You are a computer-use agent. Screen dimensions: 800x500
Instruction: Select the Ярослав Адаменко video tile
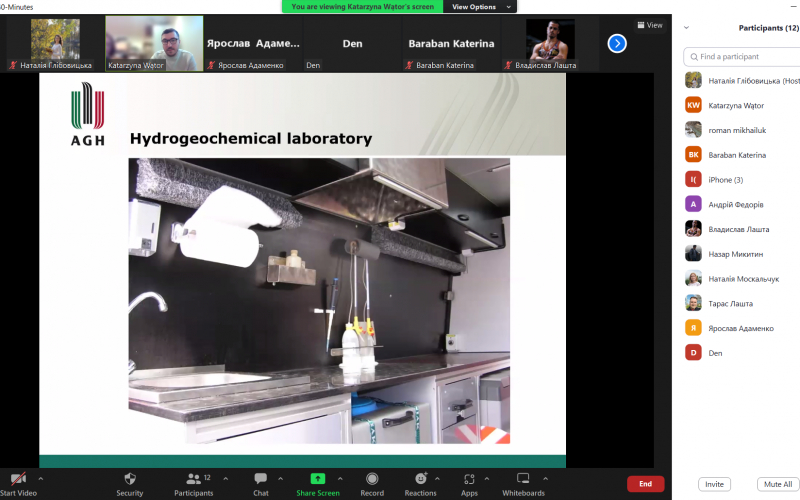pos(253,43)
